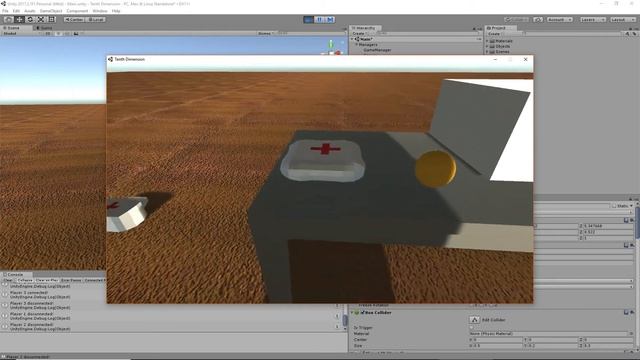Expand the Objects folder in Project

click(x=487, y=46)
